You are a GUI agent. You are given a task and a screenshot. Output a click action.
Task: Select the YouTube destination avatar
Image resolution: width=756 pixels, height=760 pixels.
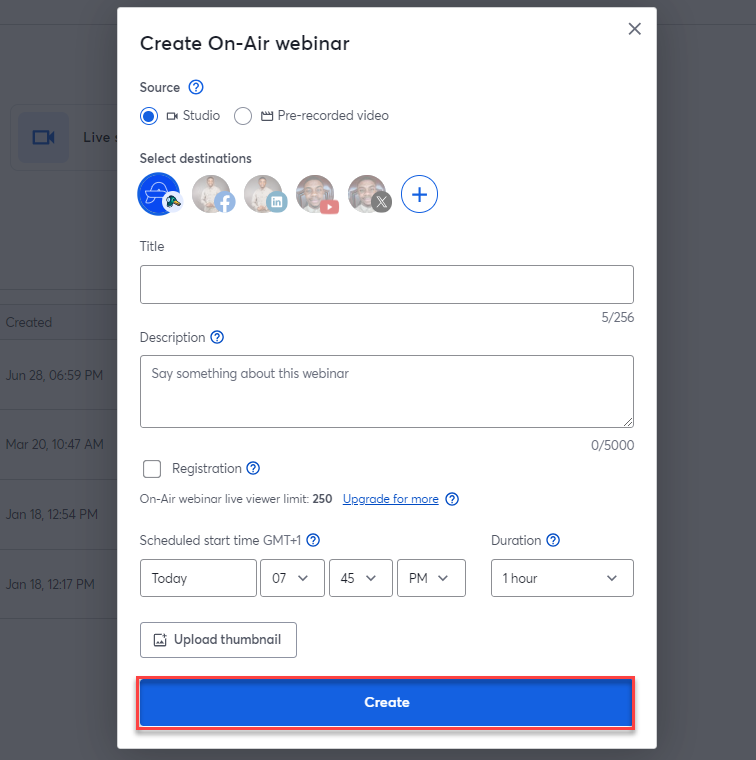click(x=316, y=194)
